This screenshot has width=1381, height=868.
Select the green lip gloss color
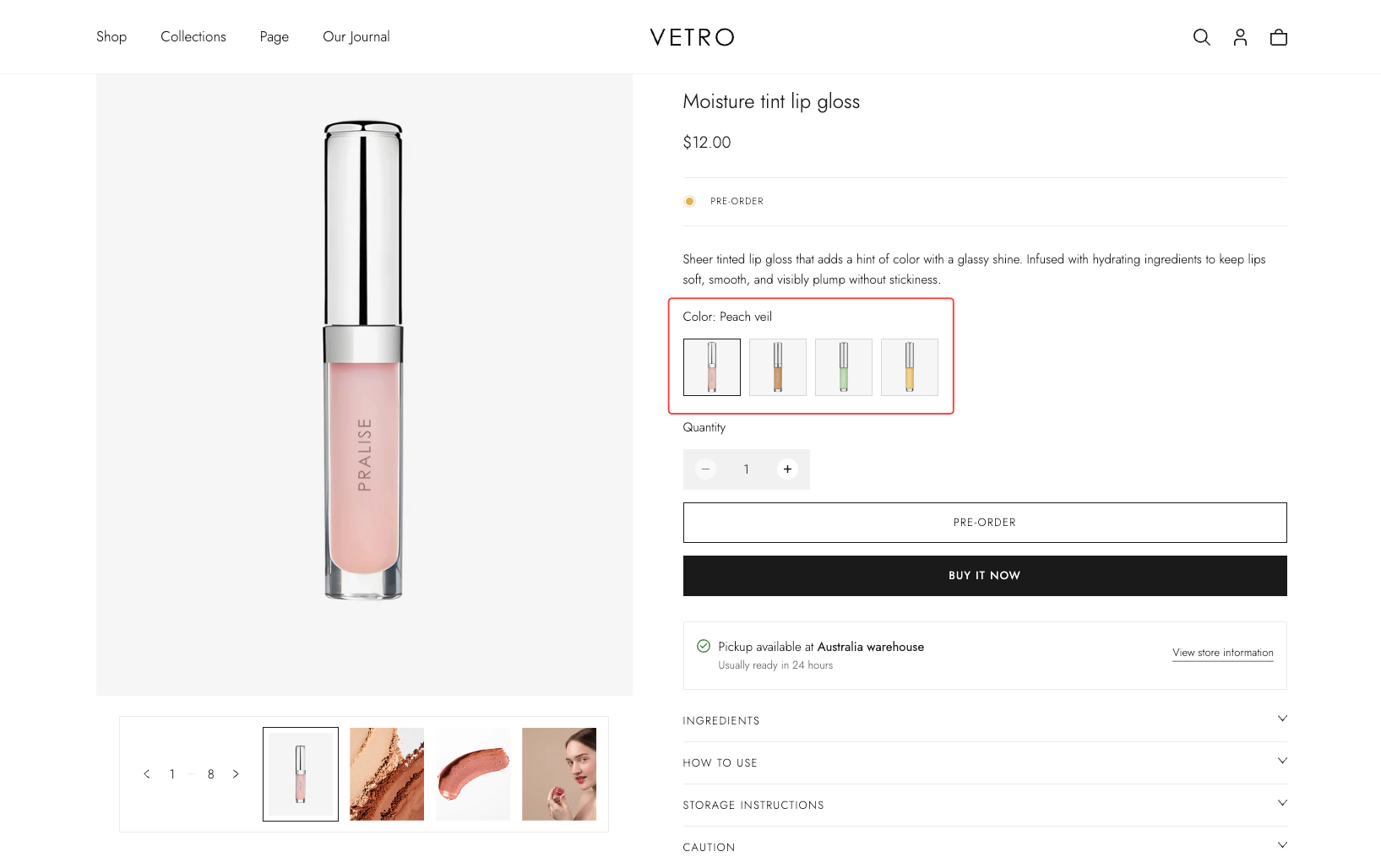843,367
